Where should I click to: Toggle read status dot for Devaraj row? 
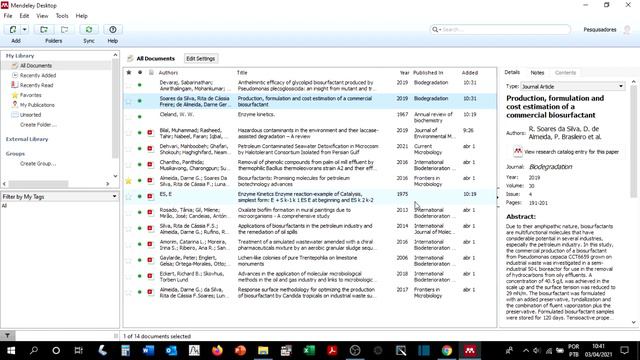click(x=140, y=85)
